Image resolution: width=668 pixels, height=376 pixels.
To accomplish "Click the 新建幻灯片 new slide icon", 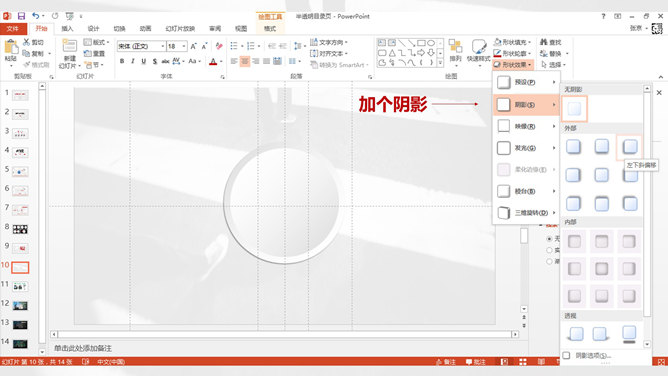I will point(69,46).
